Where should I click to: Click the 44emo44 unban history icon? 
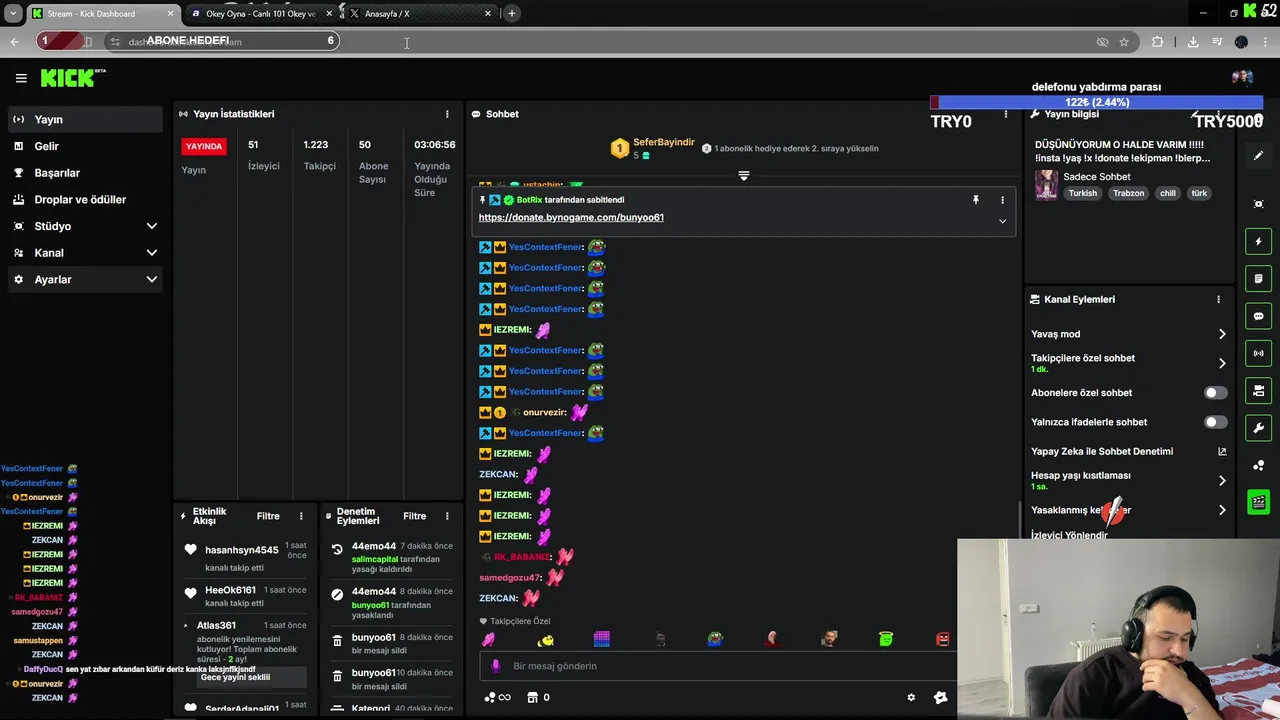tap(337, 549)
